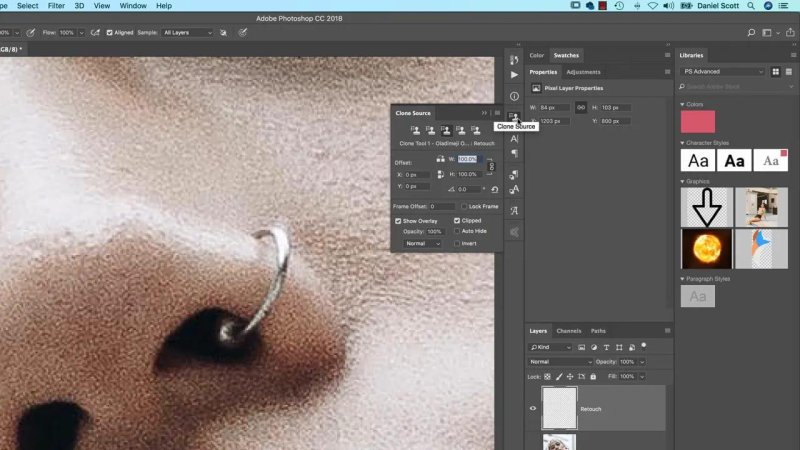Open the Filter menu

(56, 6)
